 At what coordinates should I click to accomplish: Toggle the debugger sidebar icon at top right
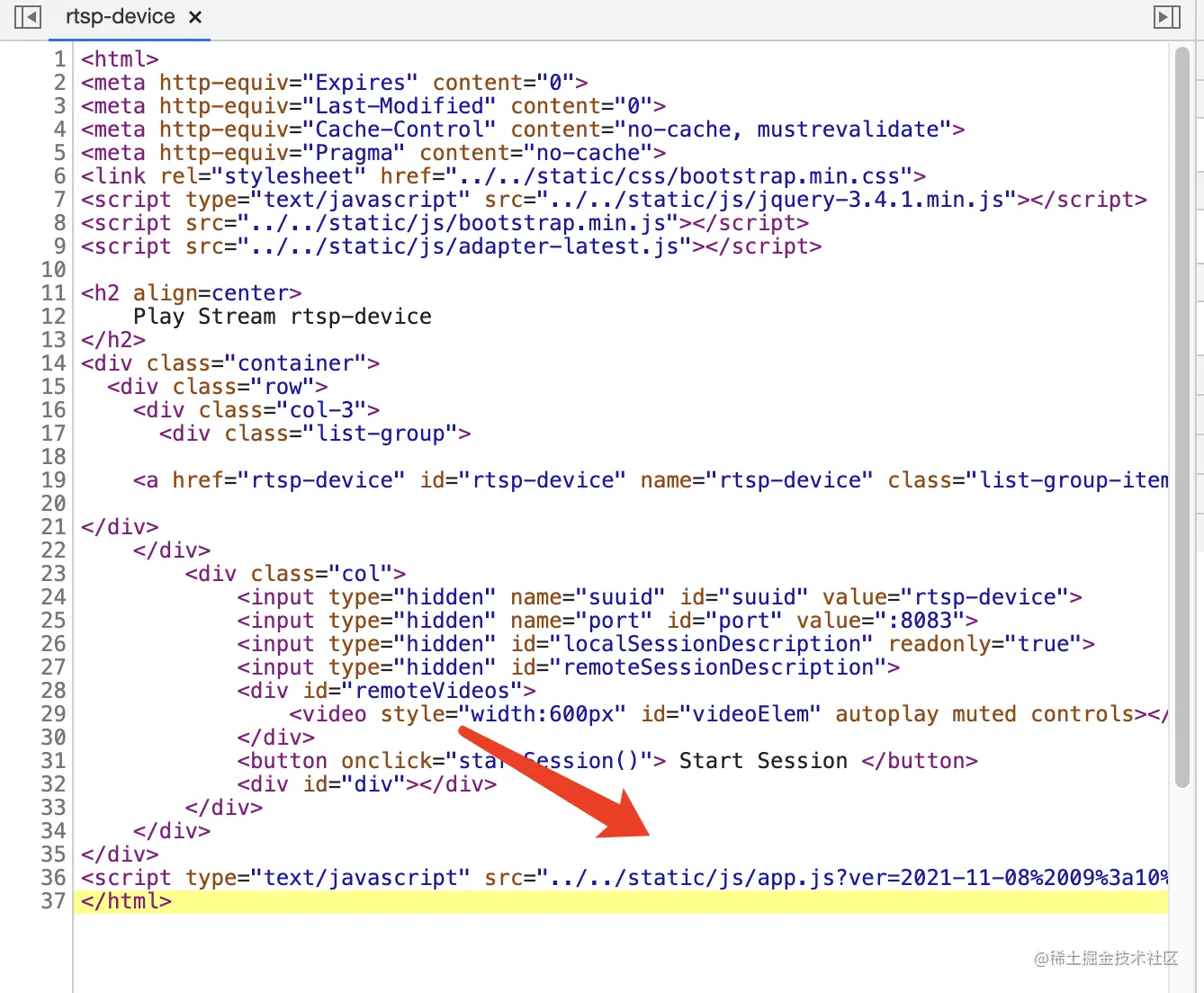click(x=1167, y=17)
